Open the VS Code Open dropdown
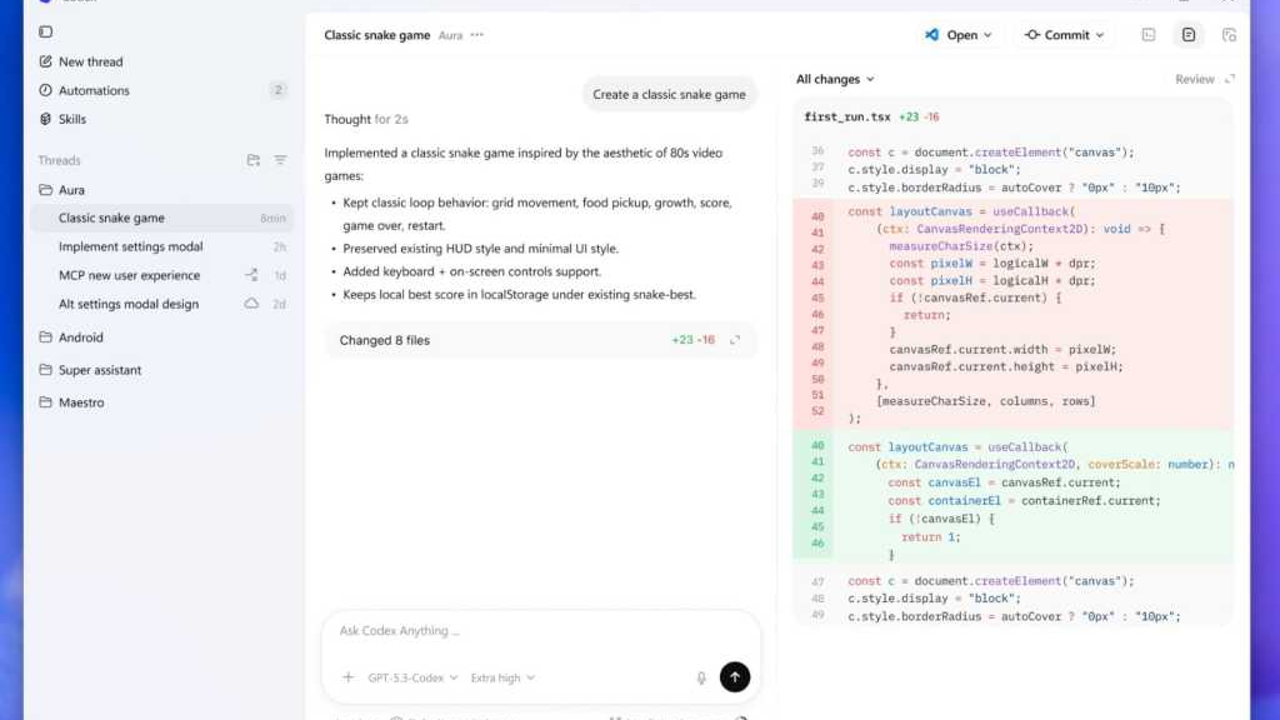Viewport: 1280px width, 720px height. [x=958, y=35]
